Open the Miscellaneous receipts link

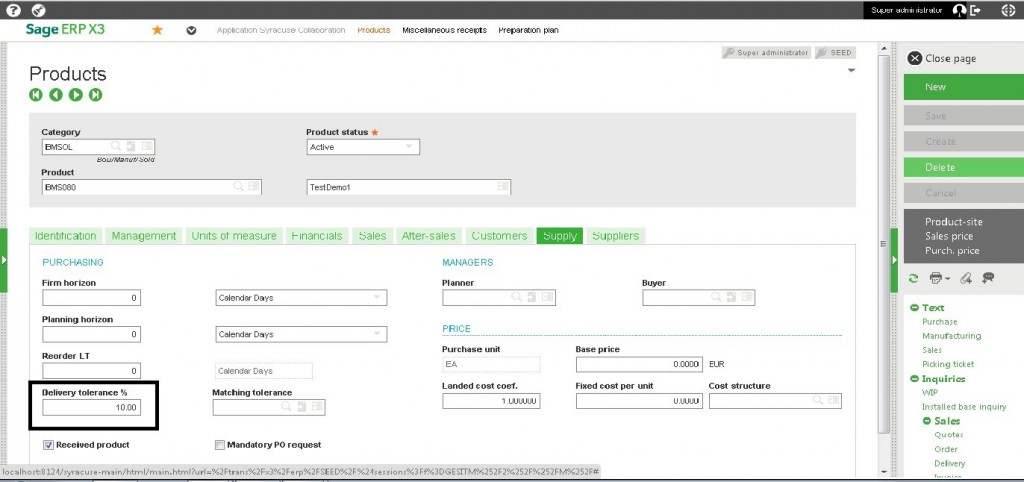click(444, 30)
